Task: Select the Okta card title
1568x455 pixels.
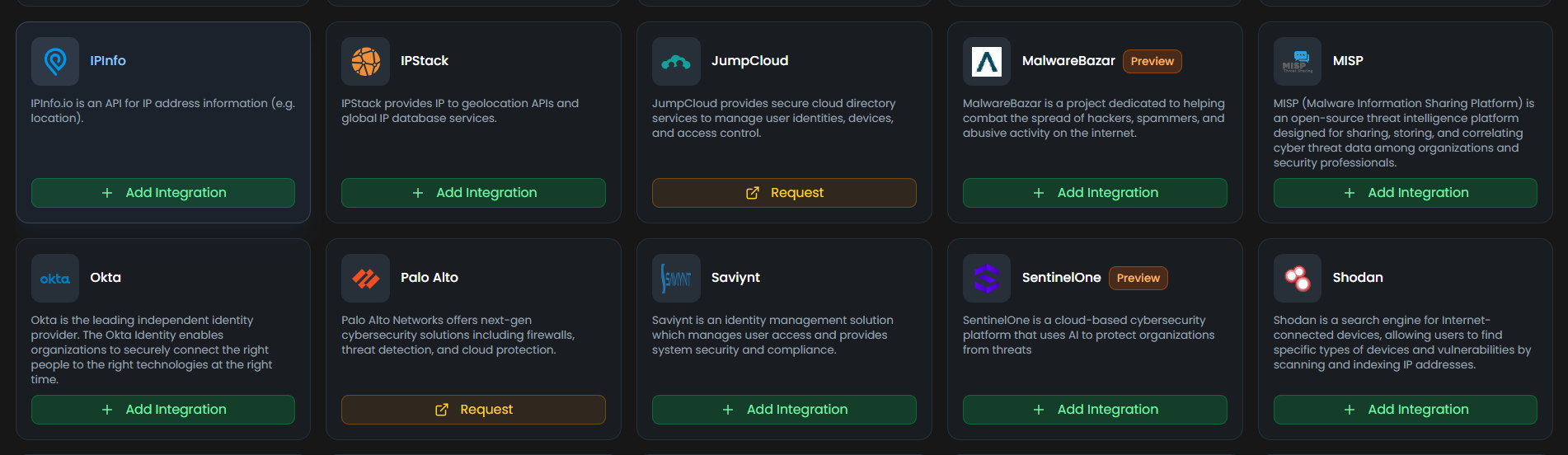Action: [x=106, y=278]
